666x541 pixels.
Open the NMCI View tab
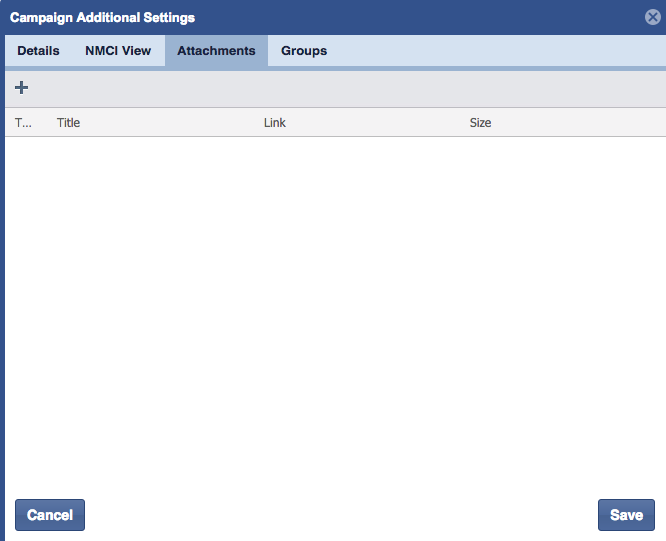(x=118, y=51)
